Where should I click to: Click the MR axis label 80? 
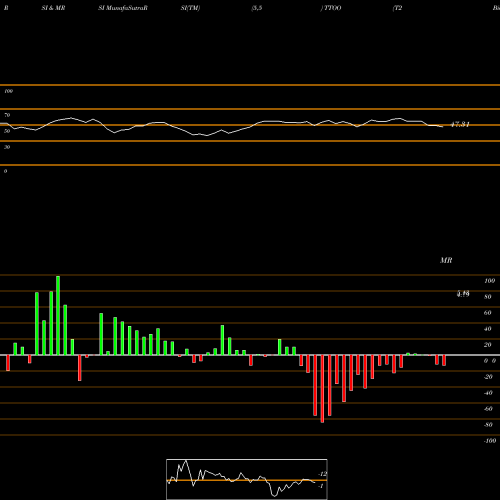click(x=488, y=297)
